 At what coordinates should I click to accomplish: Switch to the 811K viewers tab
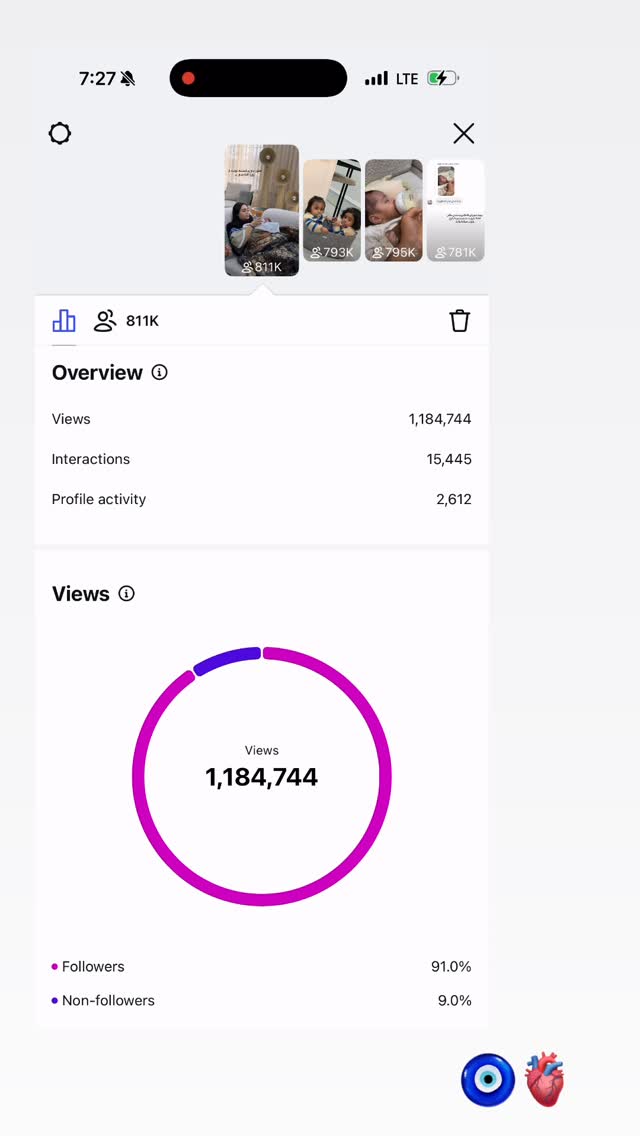coord(126,320)
